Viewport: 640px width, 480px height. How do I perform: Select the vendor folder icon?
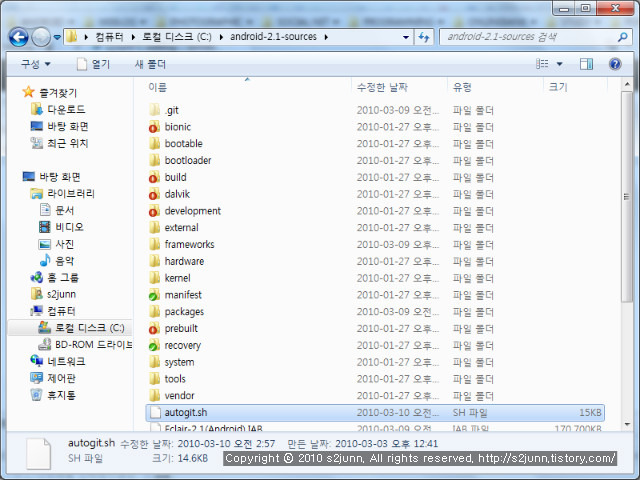tap(155, 396)
